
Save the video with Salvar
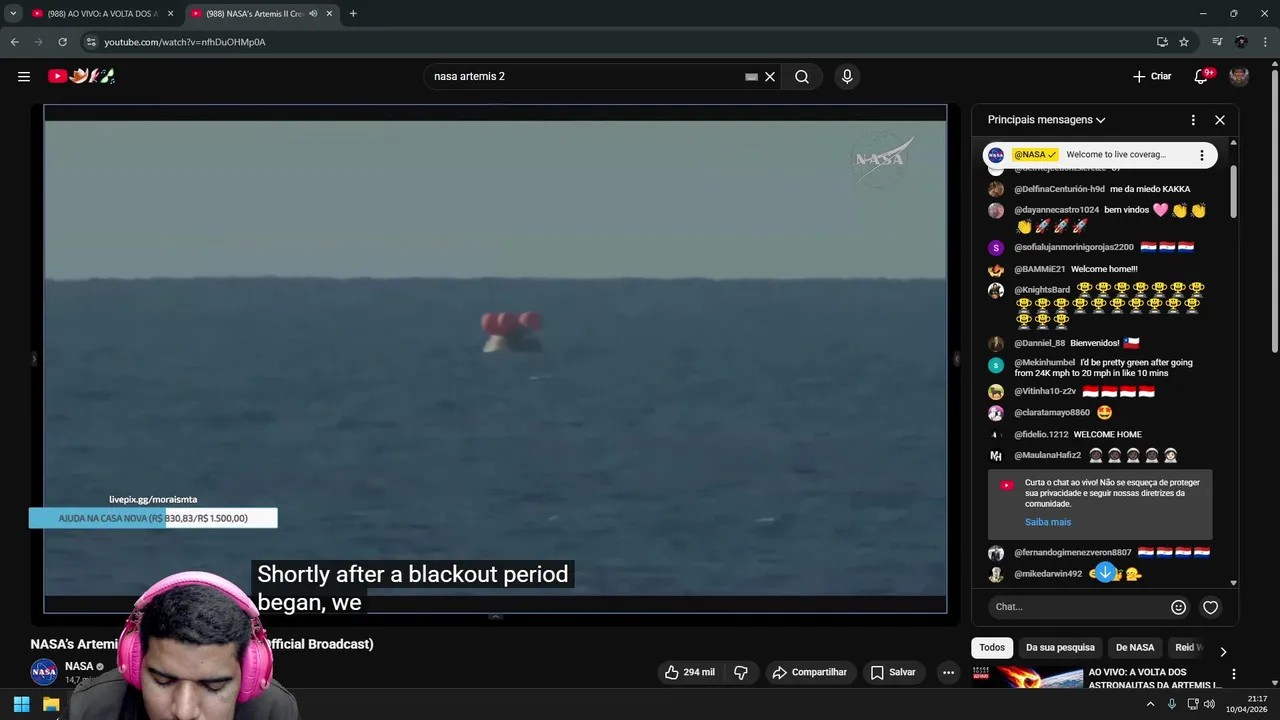coord(893,672)
